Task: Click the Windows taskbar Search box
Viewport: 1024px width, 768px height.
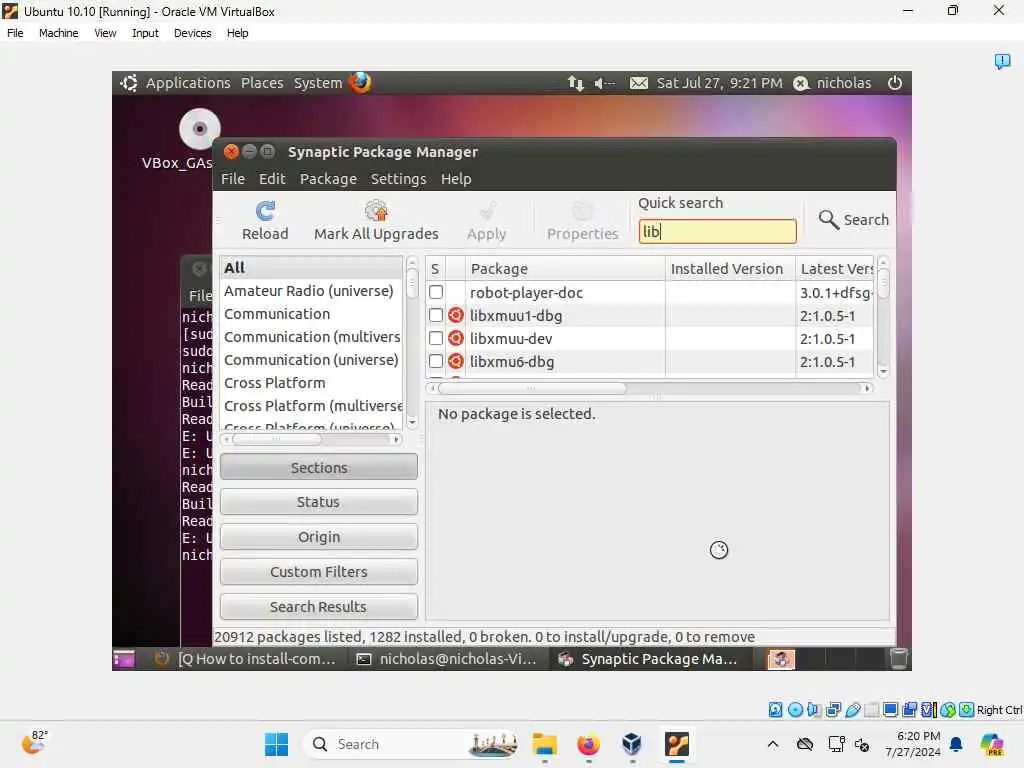Action: point(411,744)
